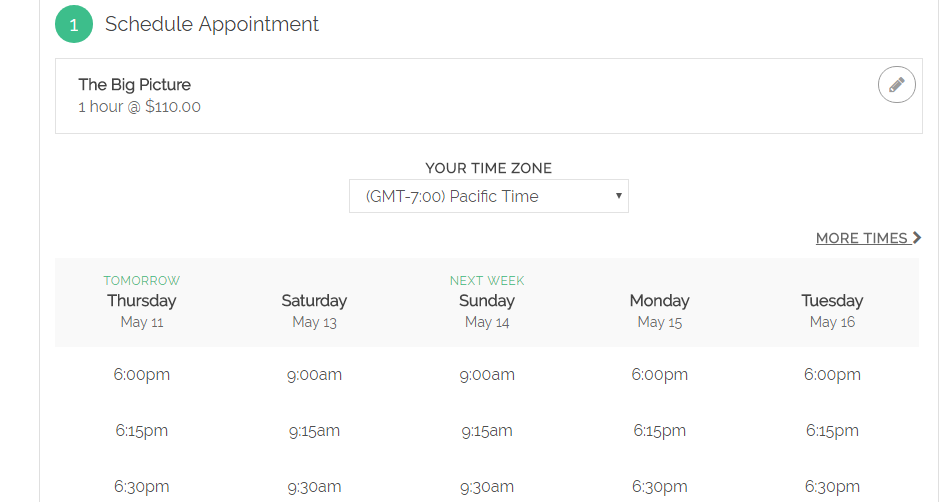Viewport: 951px width, 502px height.
Task: Select 6:15pm on Thursday May 11
Action: tap(141, 430)
